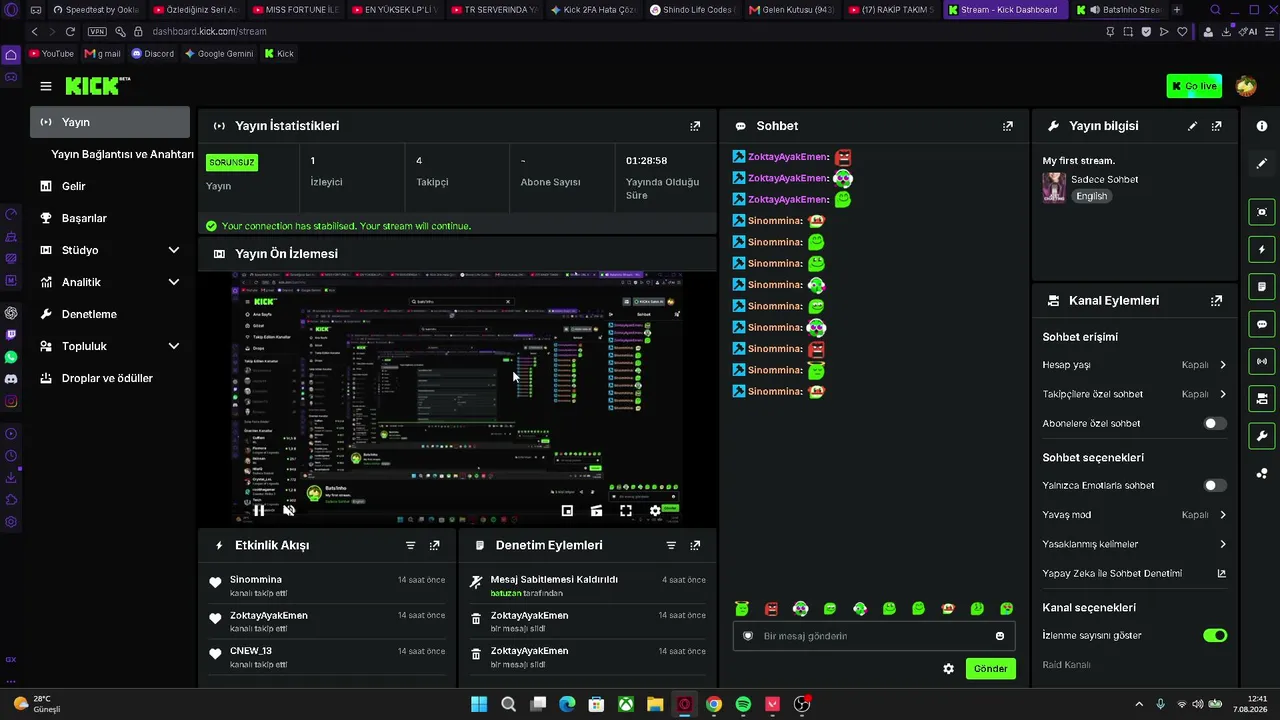Toggle the activity feed lightning widget in the right rail
Viewport: 1280px width, 720px height.
pos(1262,249)
